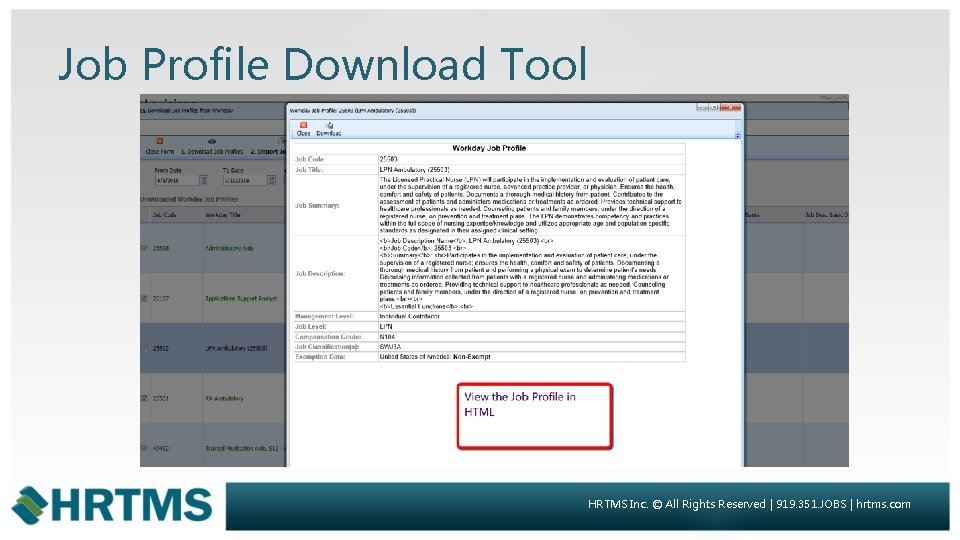Click the dialog toolbar overflow options arrow
The image size is (960, 540).
(x=737, y=135)
